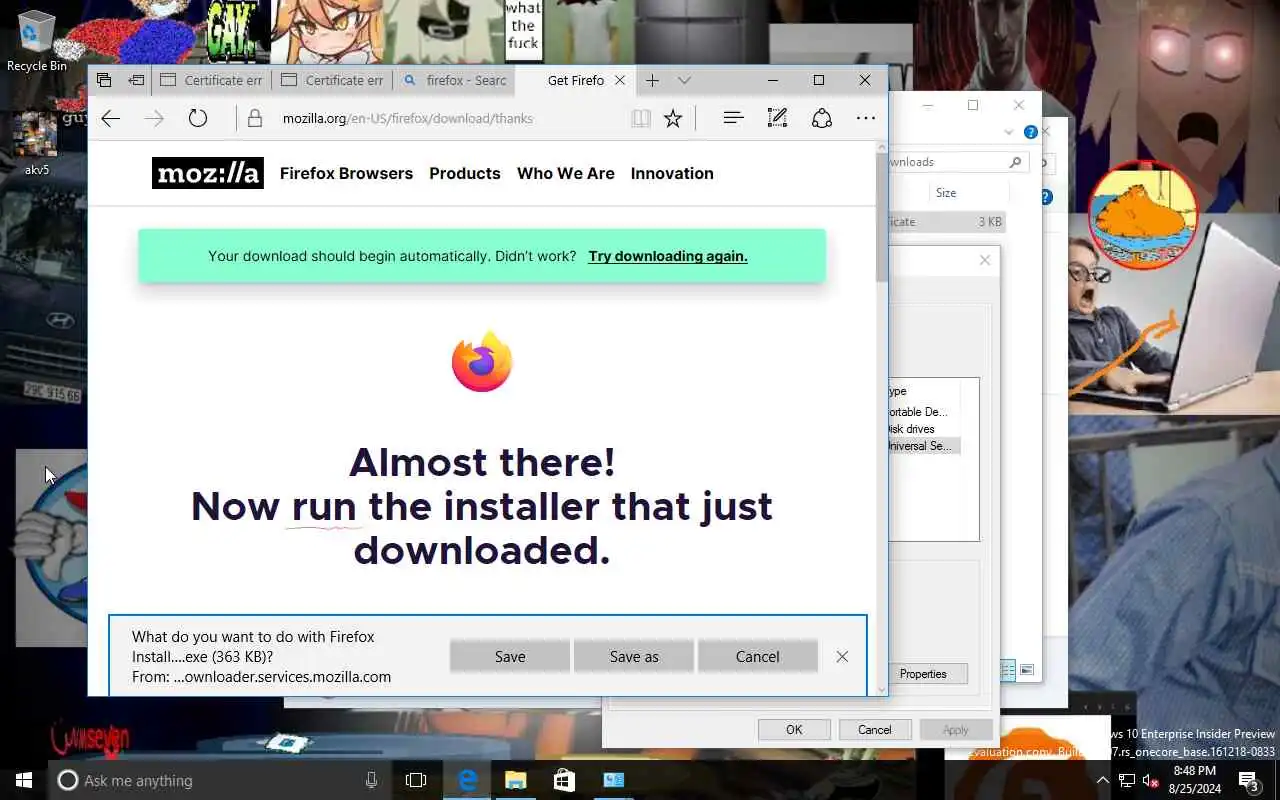Switch to second Certificate error tab
Image resolution: width=1280 pixels, height=800 pixels.
332,80
